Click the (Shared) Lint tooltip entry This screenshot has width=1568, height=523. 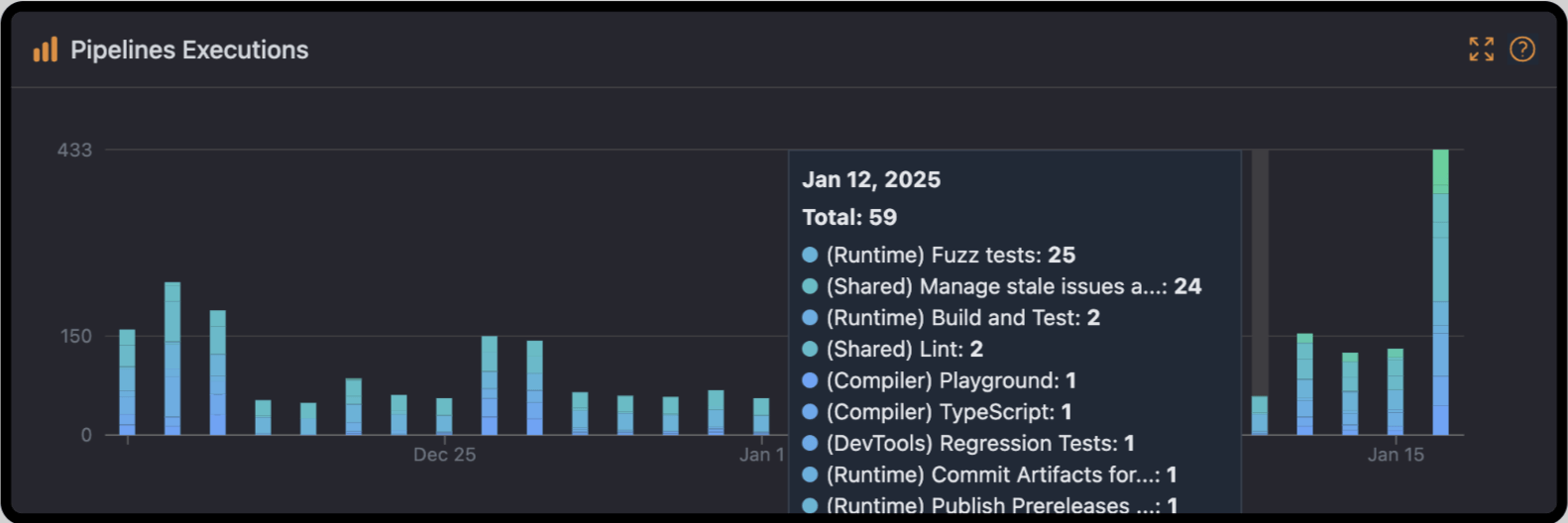(904, 350)
